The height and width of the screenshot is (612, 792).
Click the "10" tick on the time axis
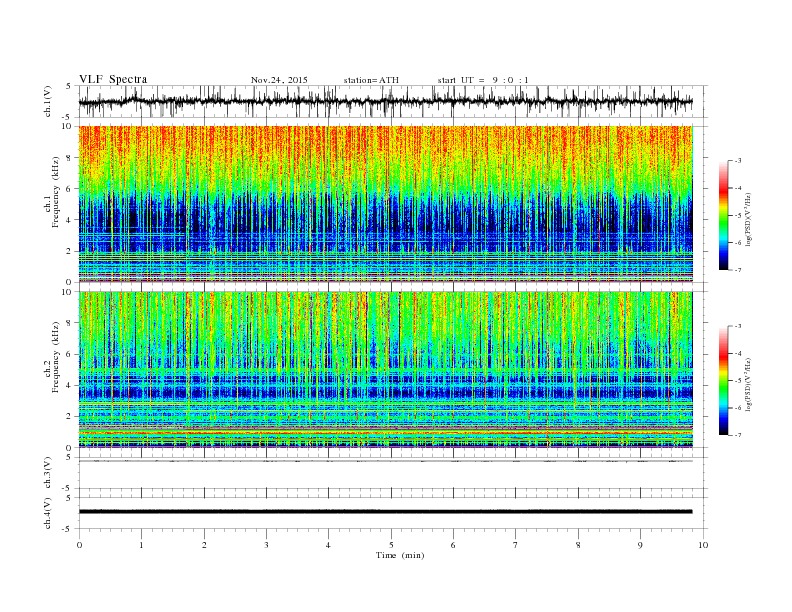coord(703,545)
